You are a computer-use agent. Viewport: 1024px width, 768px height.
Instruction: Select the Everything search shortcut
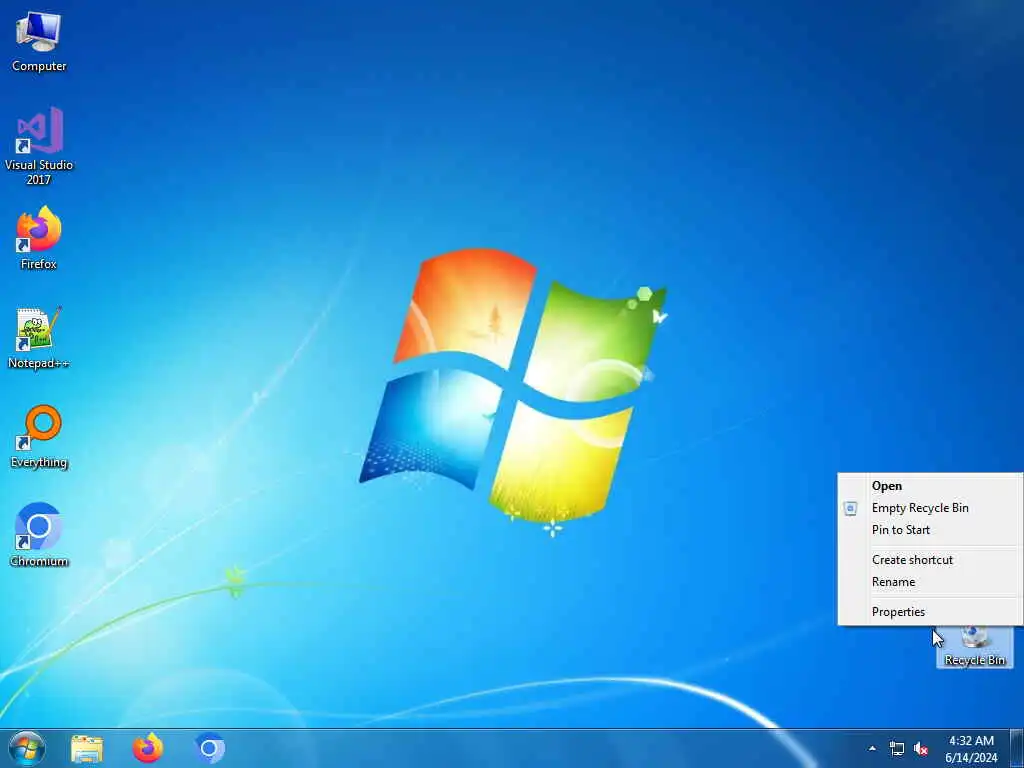[x=39, y=437]
